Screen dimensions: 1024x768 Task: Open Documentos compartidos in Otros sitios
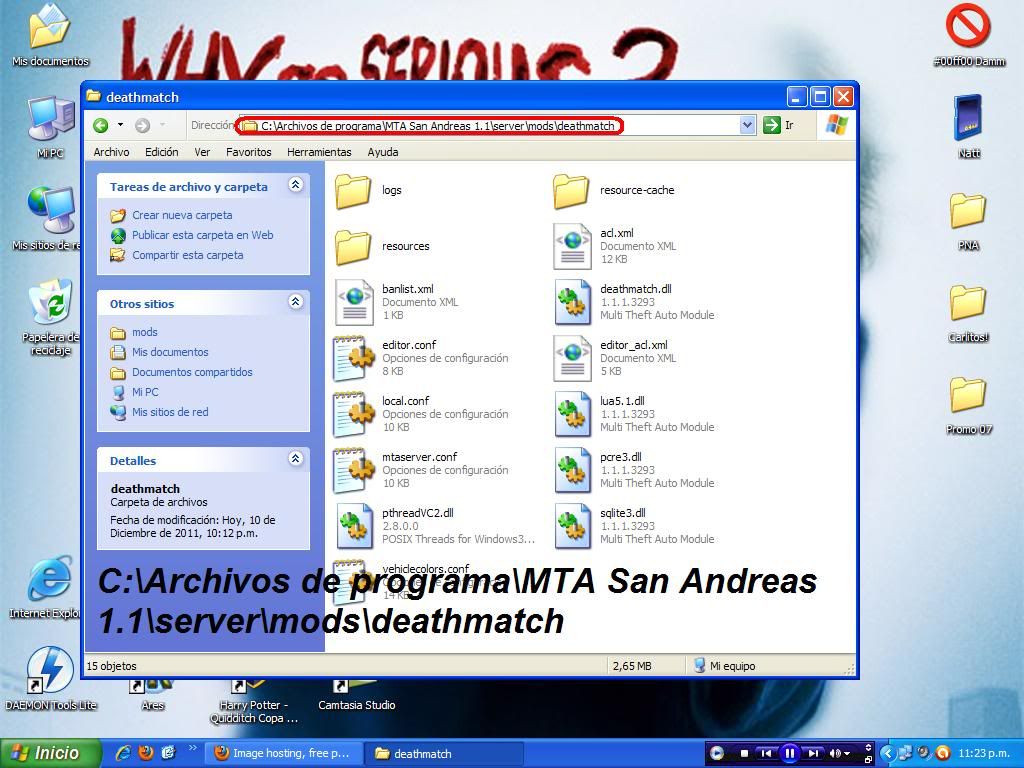click(x=192, y=372)
